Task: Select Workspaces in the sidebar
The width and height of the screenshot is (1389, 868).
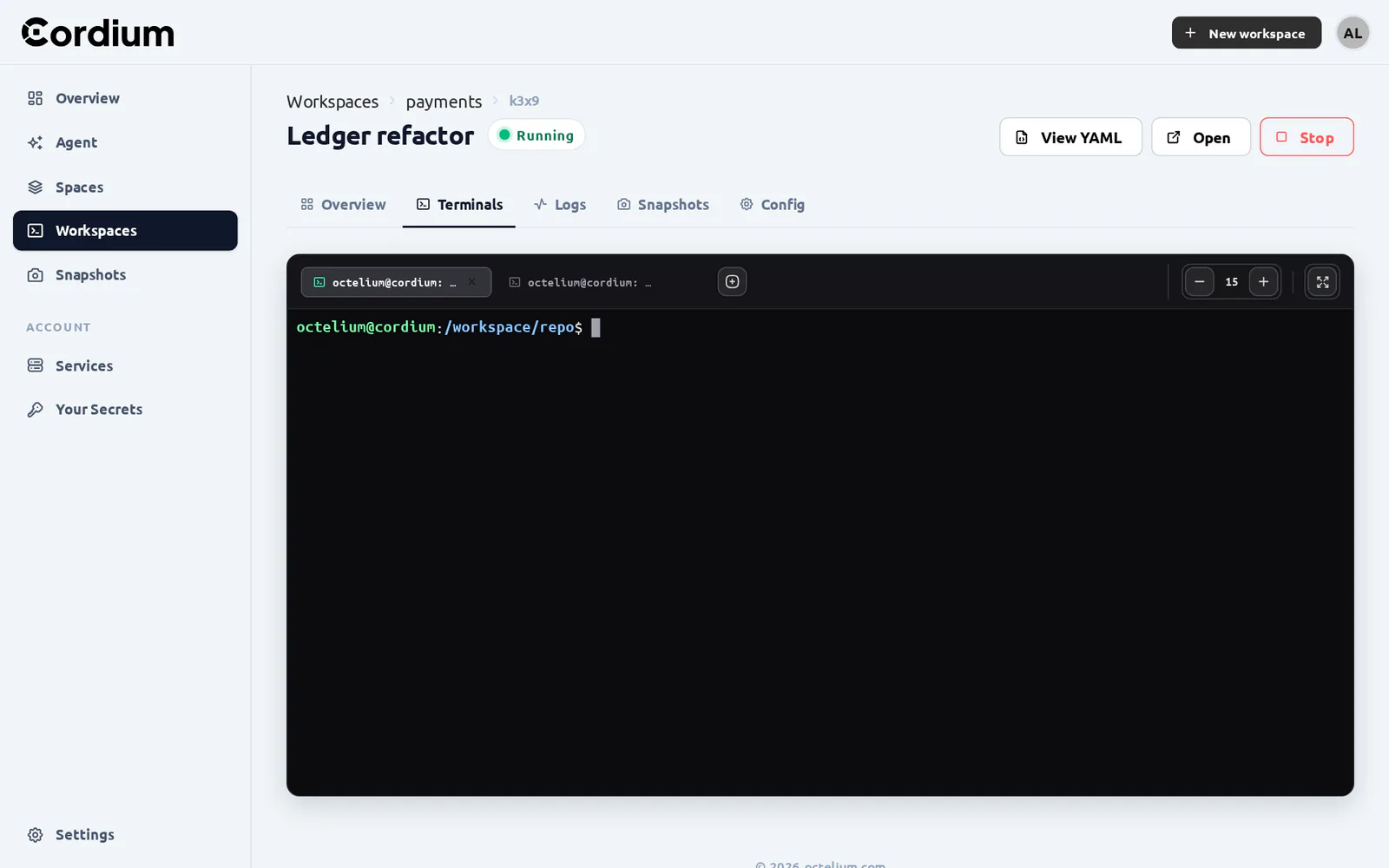Action: (125, 231)
